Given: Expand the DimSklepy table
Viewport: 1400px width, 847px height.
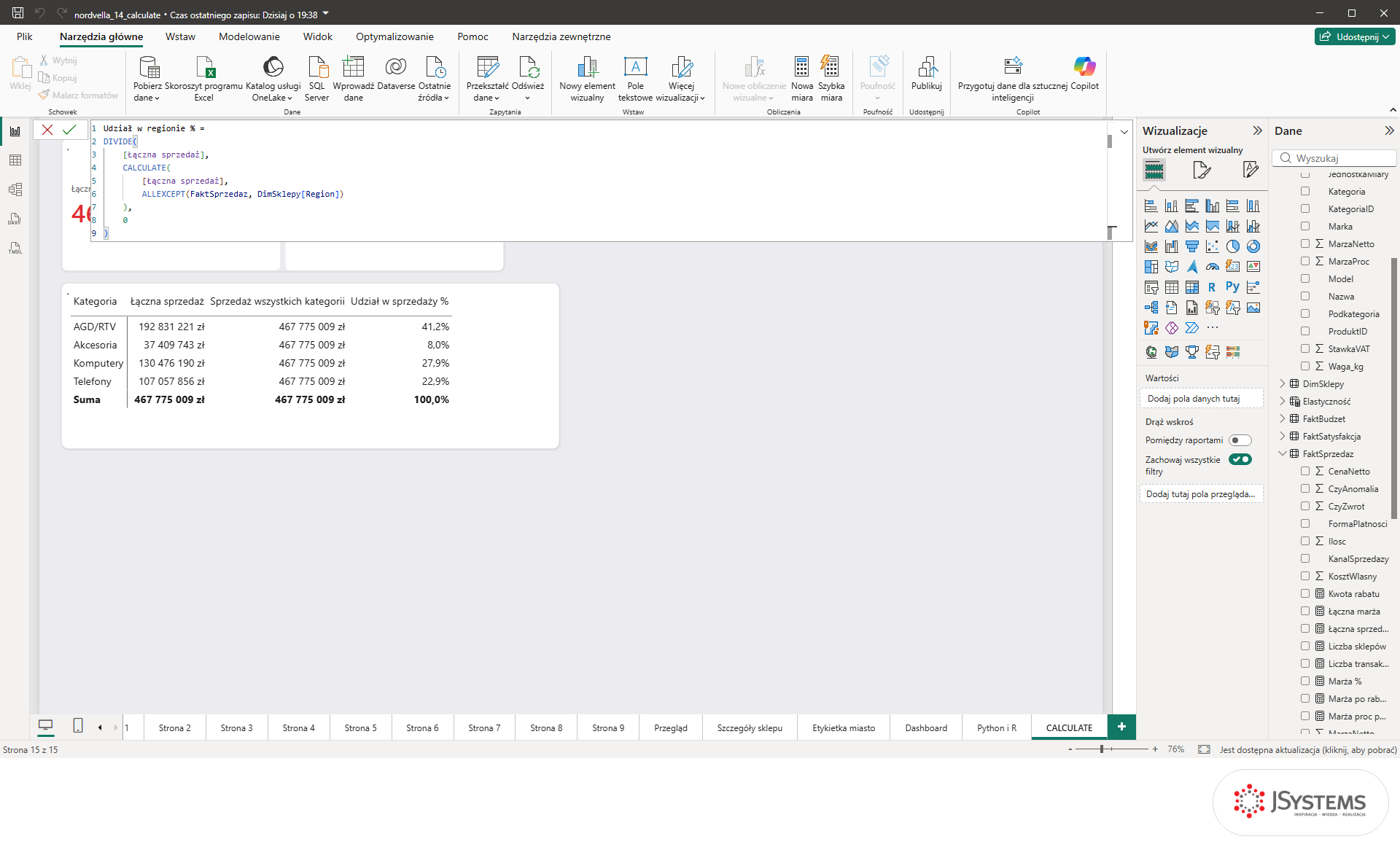Looking at the screenshot, I should point(1283,383).
